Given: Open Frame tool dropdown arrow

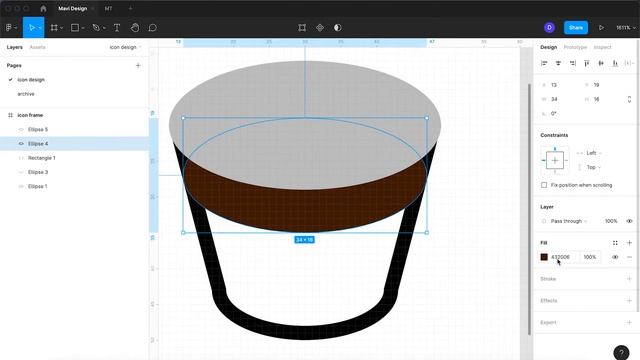Looking at the screenshot, I should [x=62, y=28].
